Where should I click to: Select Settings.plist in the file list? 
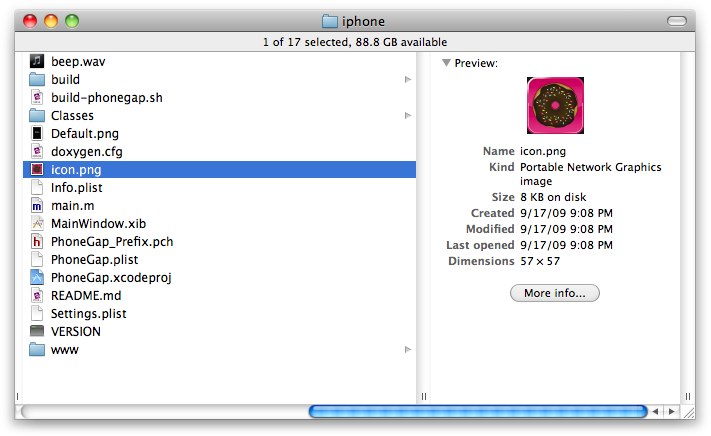(88, 313)
